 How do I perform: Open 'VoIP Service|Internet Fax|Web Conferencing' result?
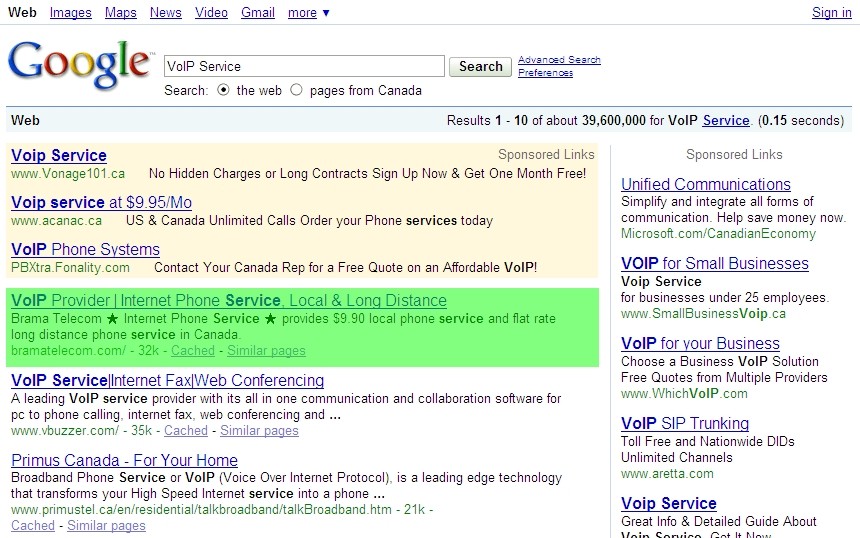tap(167, 381)
